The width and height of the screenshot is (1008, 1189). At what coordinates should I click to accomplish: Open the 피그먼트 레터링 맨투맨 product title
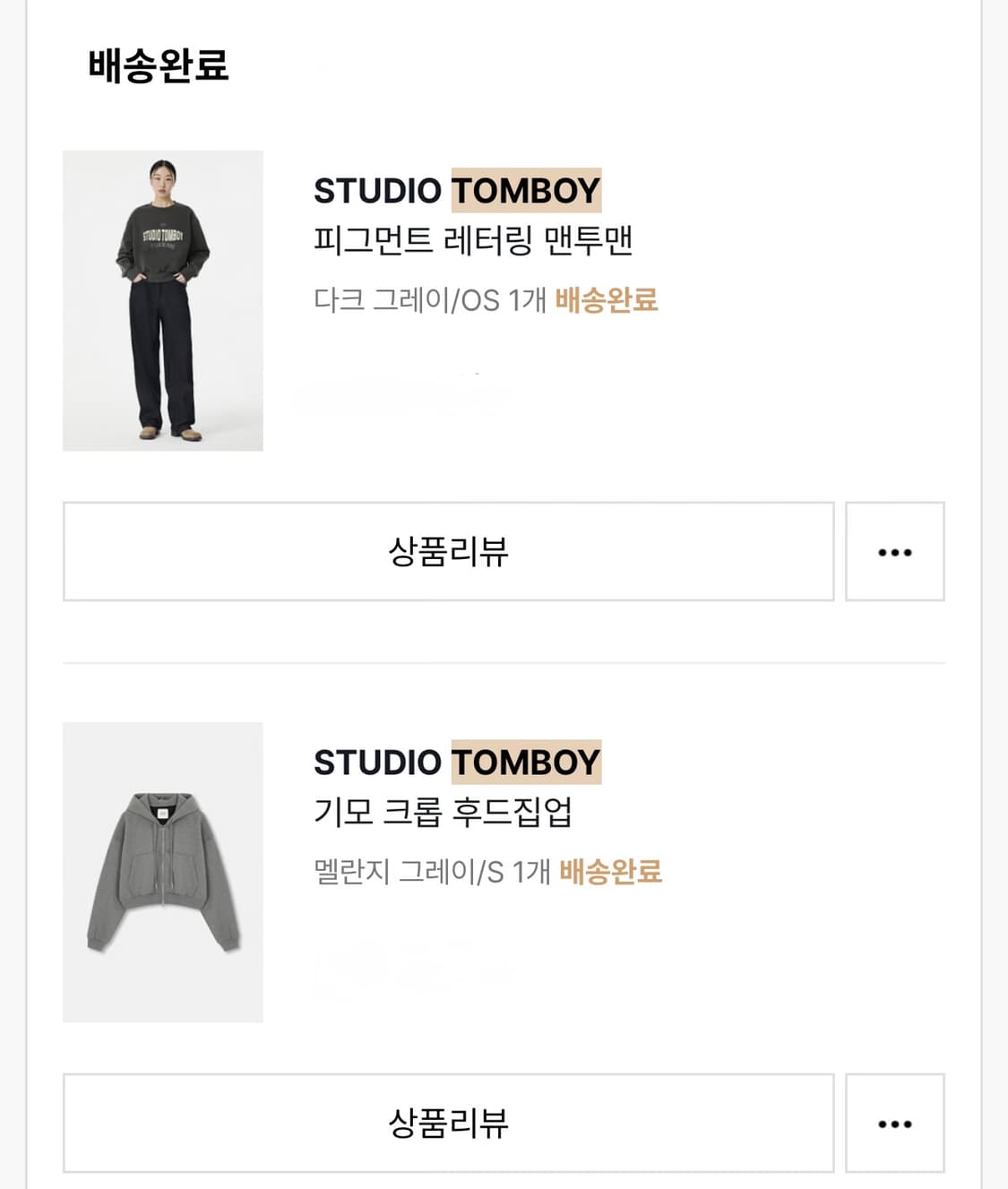pyautogui.click(x=473, y=241)
